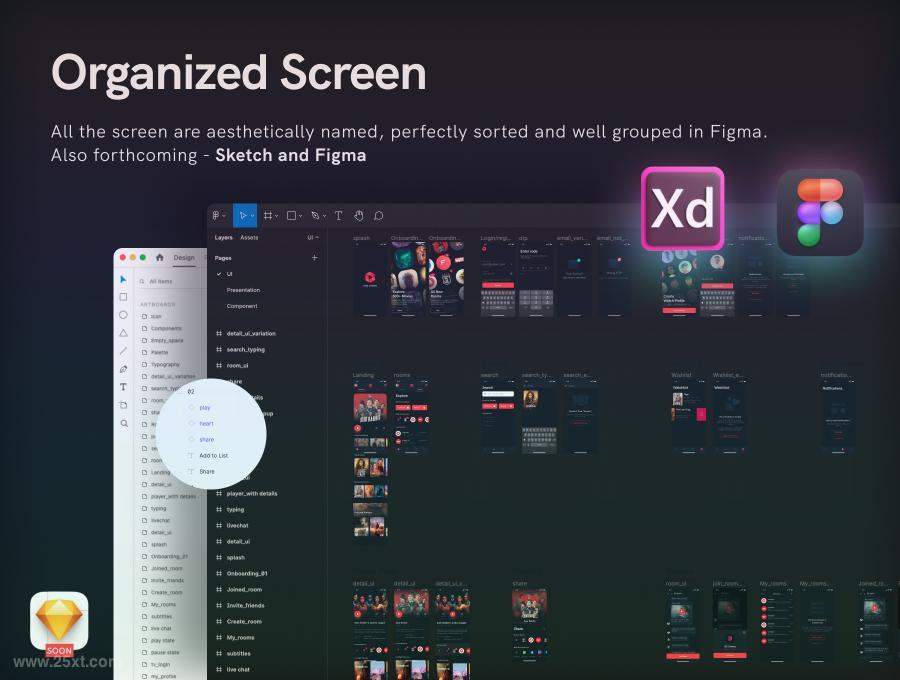Select the player_with details layer in Figma
The width and height of the screenshot is (900, 680).
[252, 494]
